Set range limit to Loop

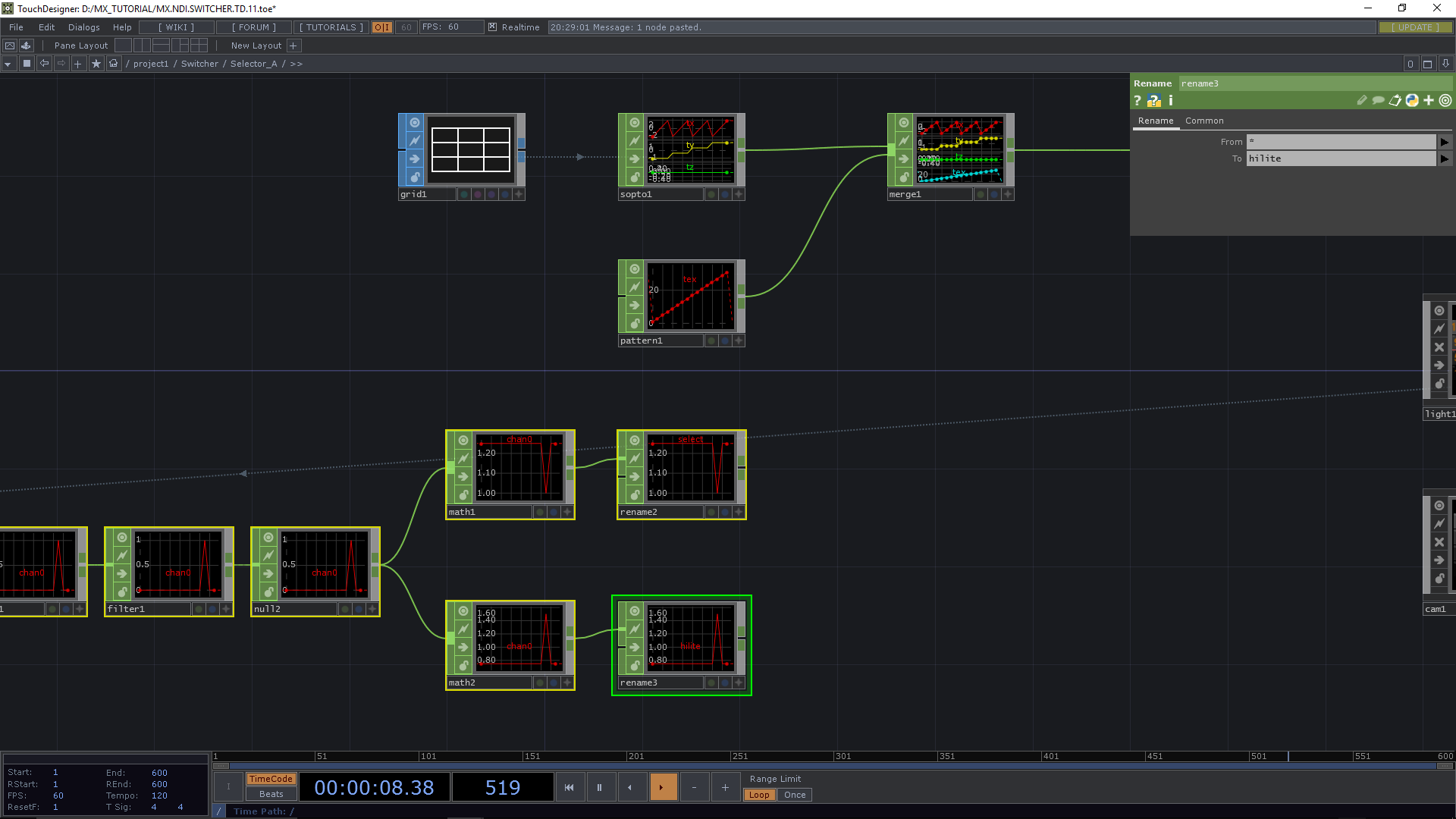758,795
